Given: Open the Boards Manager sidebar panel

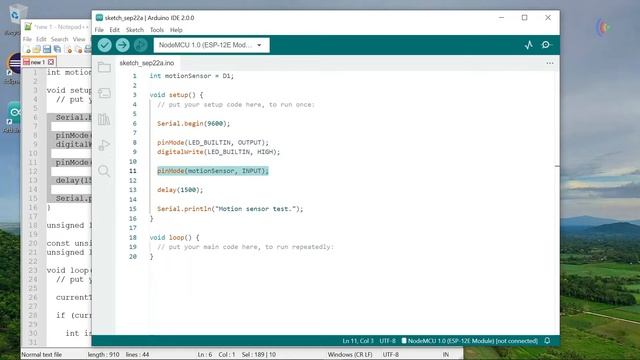Looking at the screenshot, I should (x=104, y=93).
